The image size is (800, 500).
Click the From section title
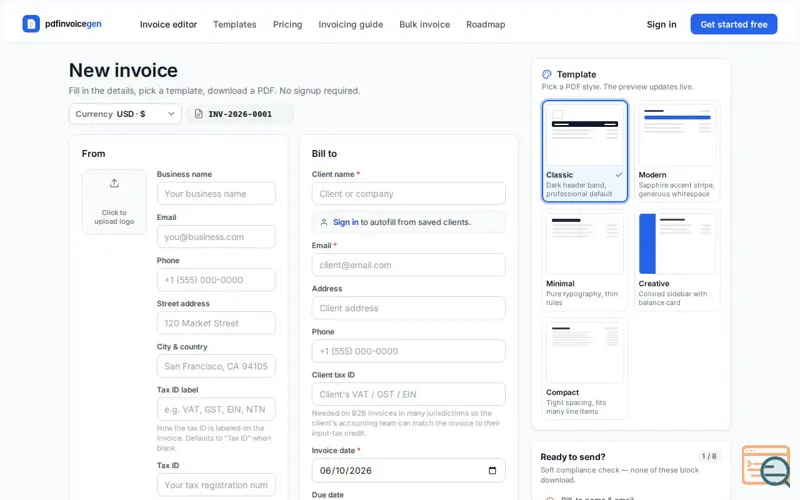click(93, 154)
